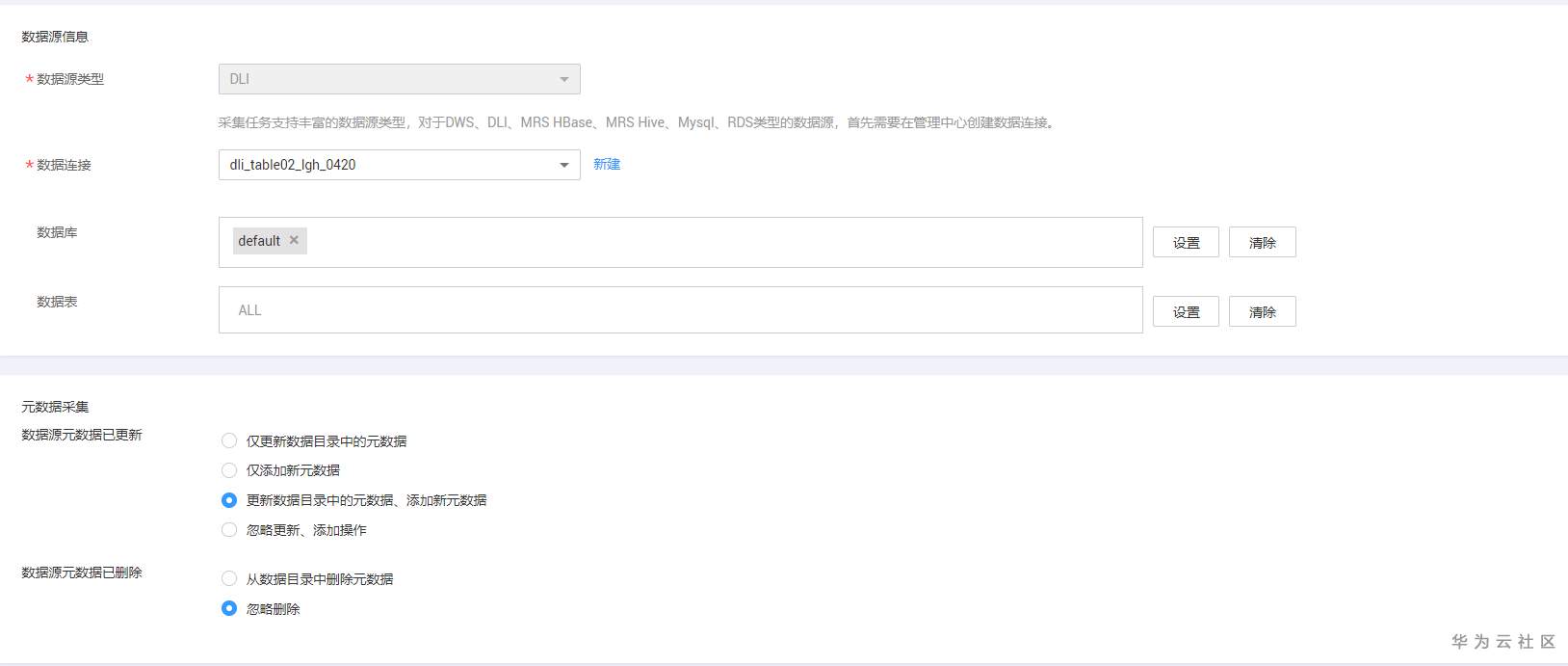Choose 从数据目录中删除元数据 radio option
This screenshot has width=1568, height=666.
coord(229,579)
